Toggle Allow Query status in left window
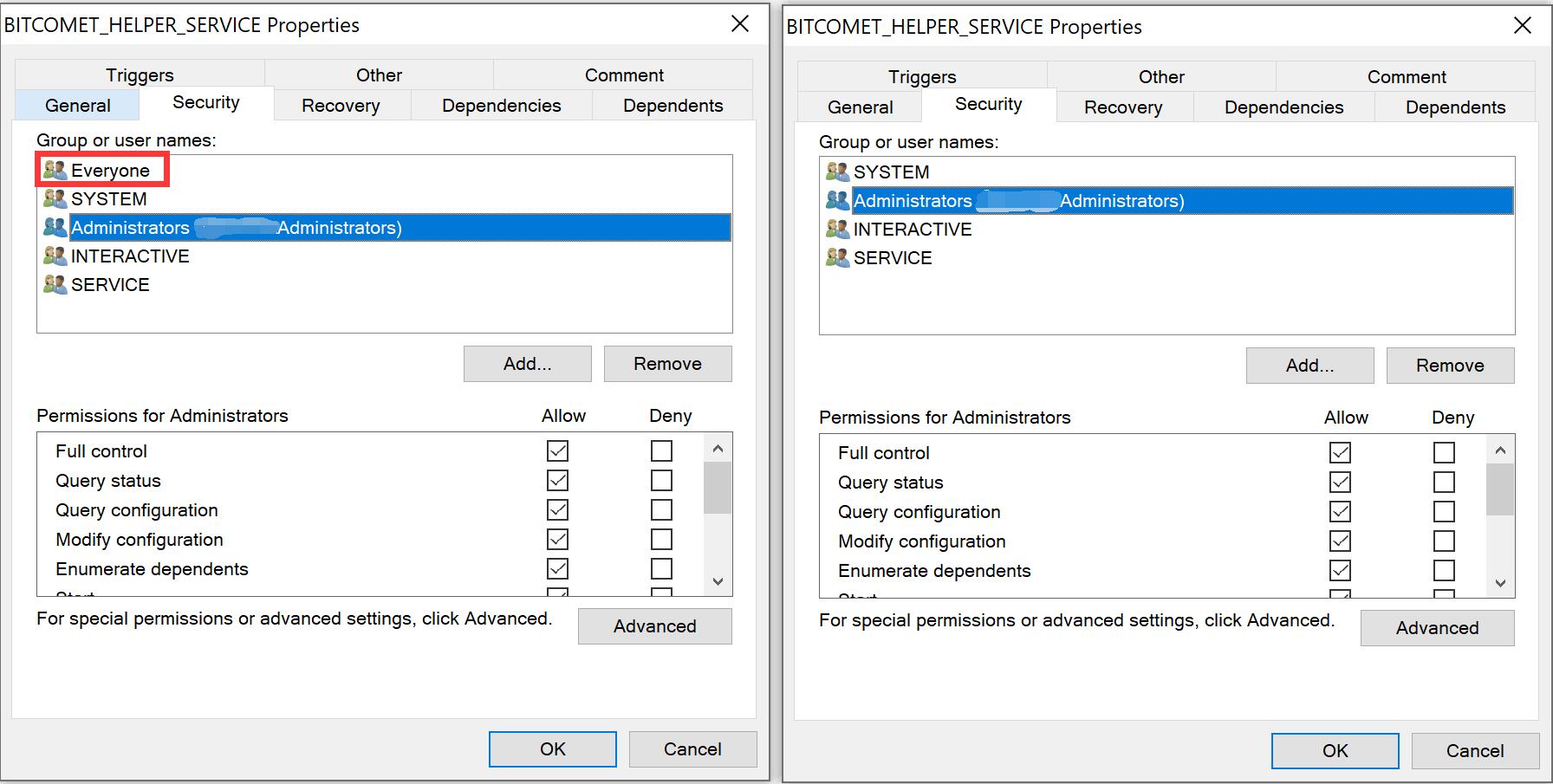 tap(558, 481)
